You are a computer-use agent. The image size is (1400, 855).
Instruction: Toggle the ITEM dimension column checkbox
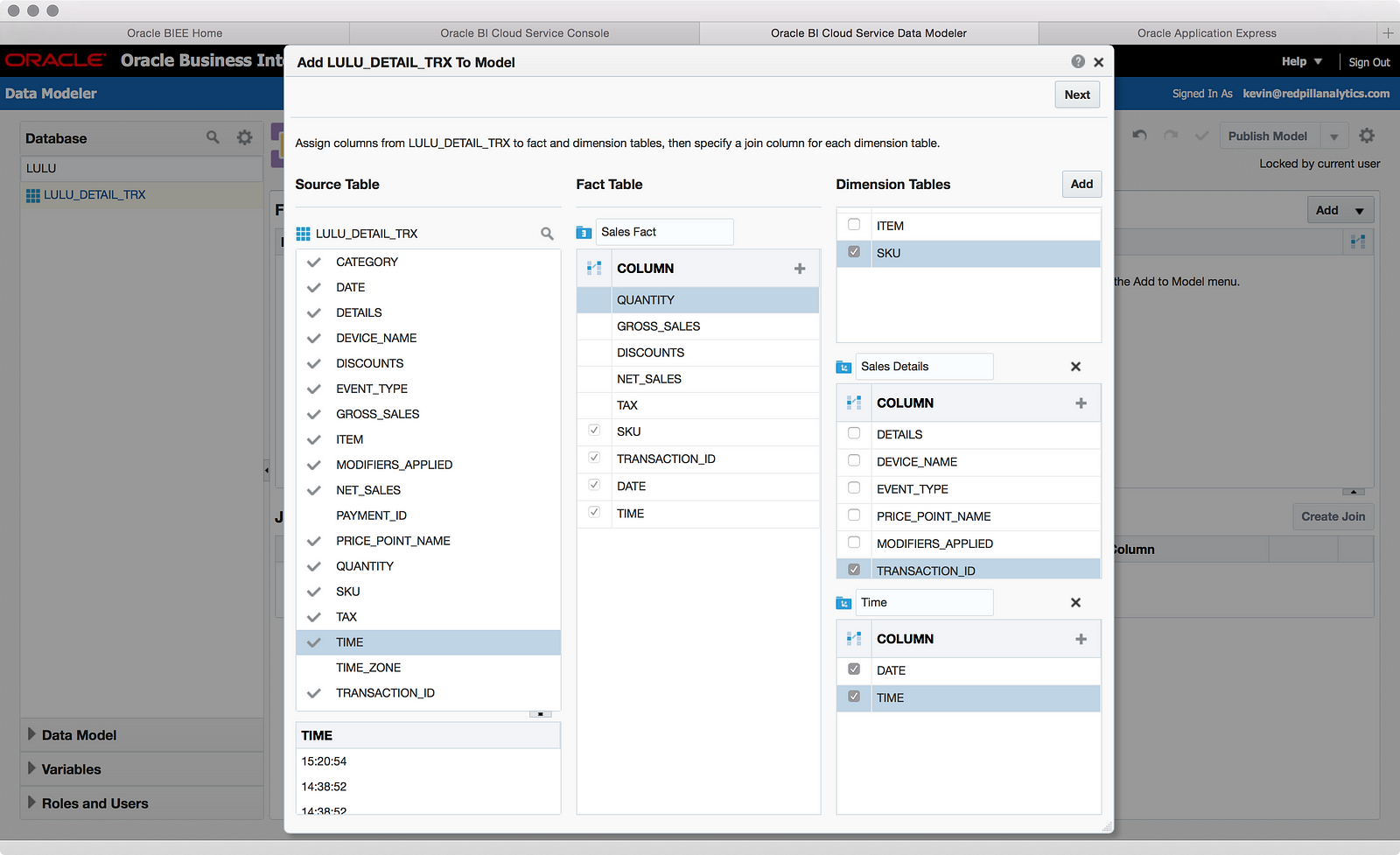pyautogui.click(x=854, y=225)
